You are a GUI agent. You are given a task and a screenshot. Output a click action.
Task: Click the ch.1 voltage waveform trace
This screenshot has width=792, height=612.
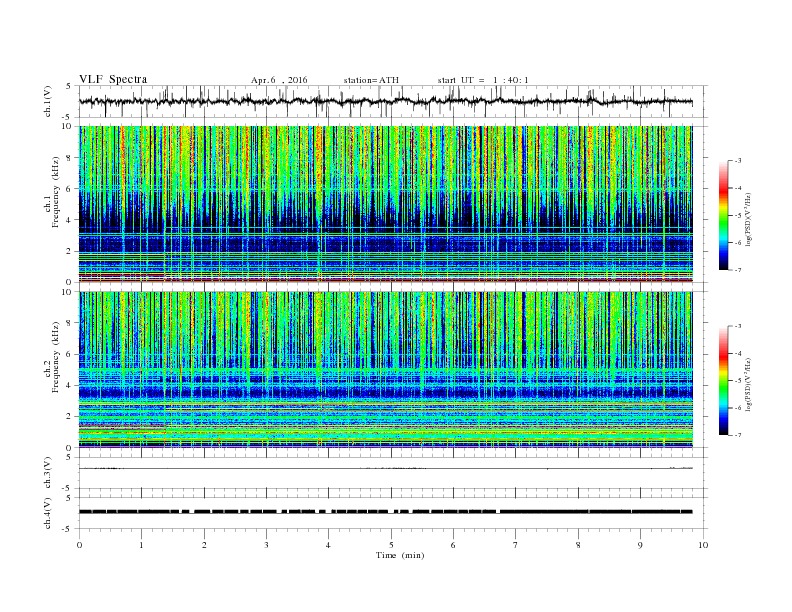(385, 101)
